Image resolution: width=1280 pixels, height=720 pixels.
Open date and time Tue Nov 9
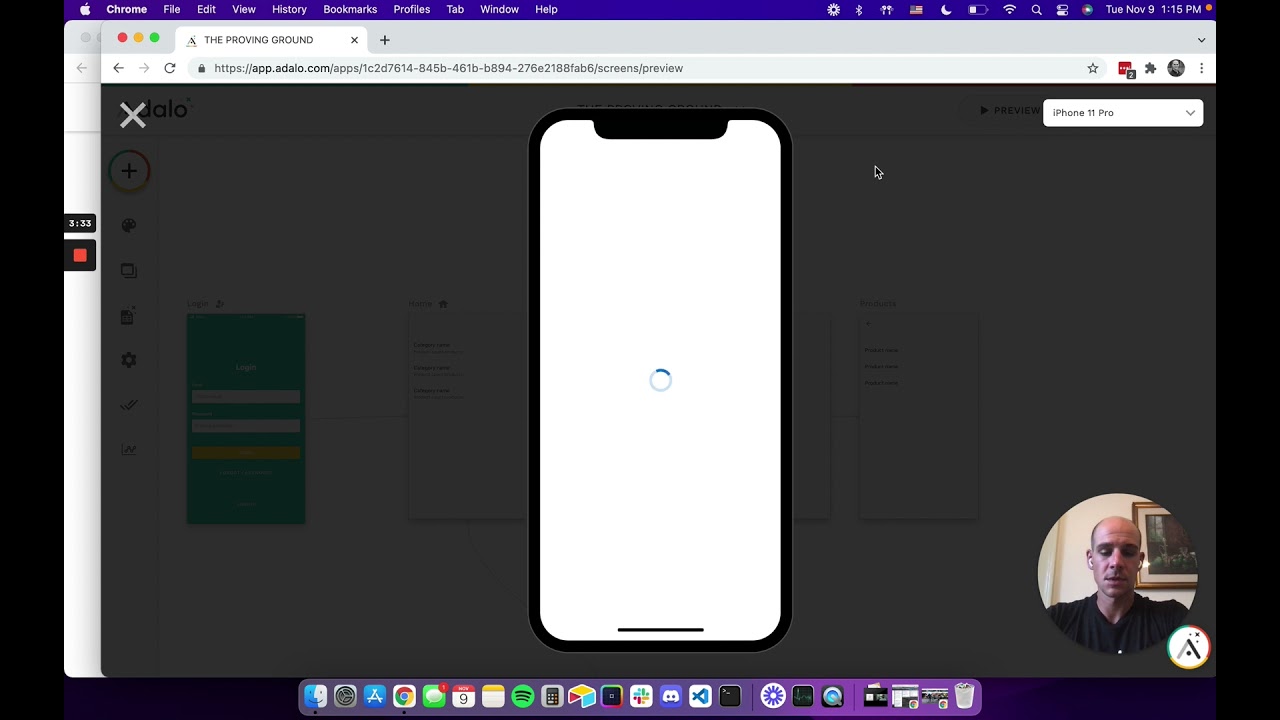coord(1153,9)
